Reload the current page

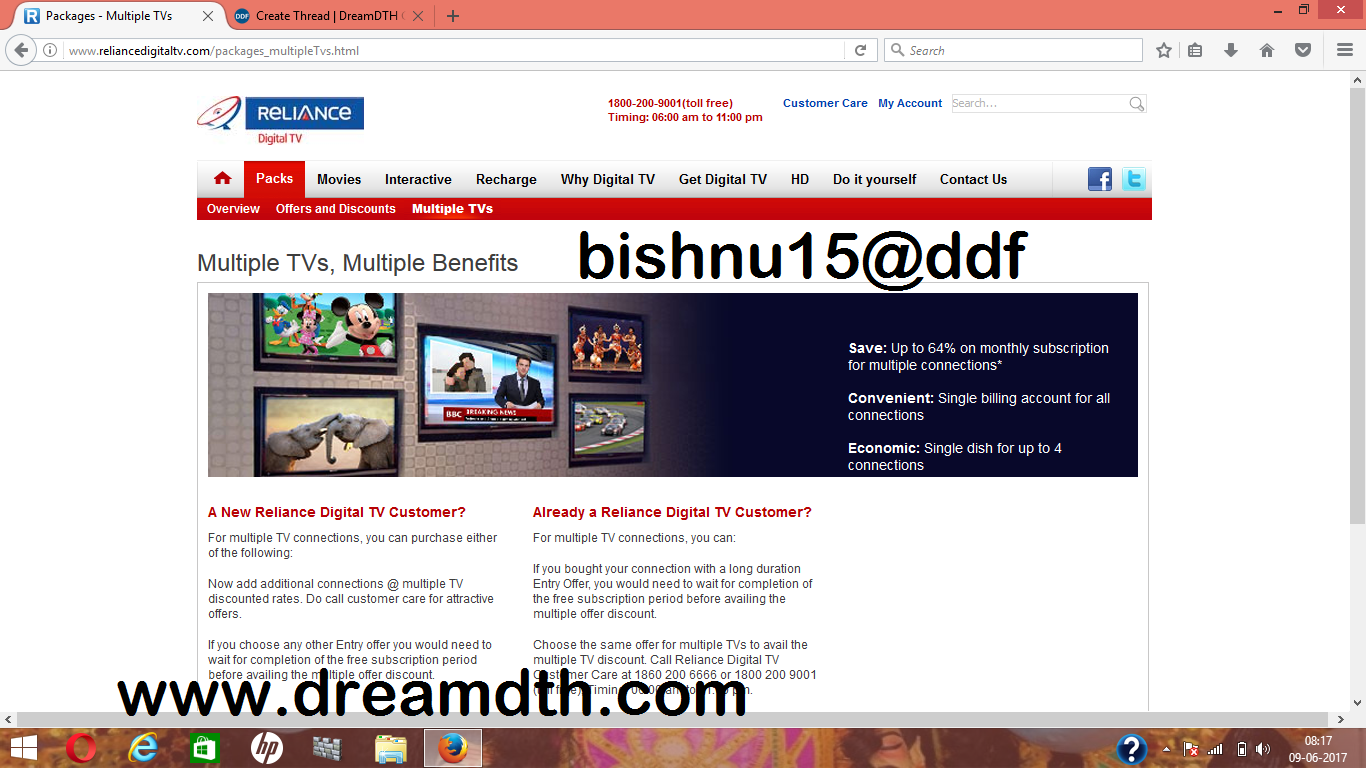click(x=860, y=50)
